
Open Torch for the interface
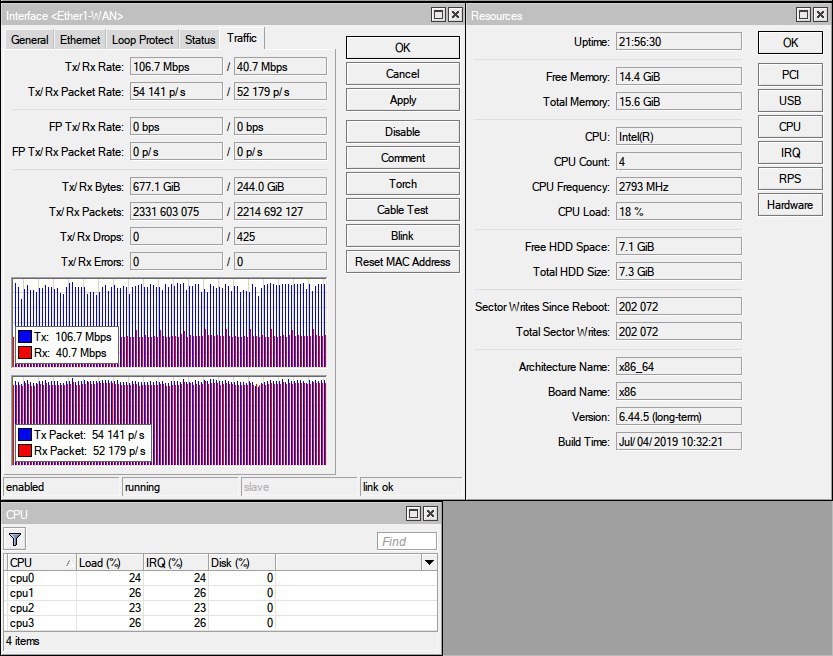point(403,184)
